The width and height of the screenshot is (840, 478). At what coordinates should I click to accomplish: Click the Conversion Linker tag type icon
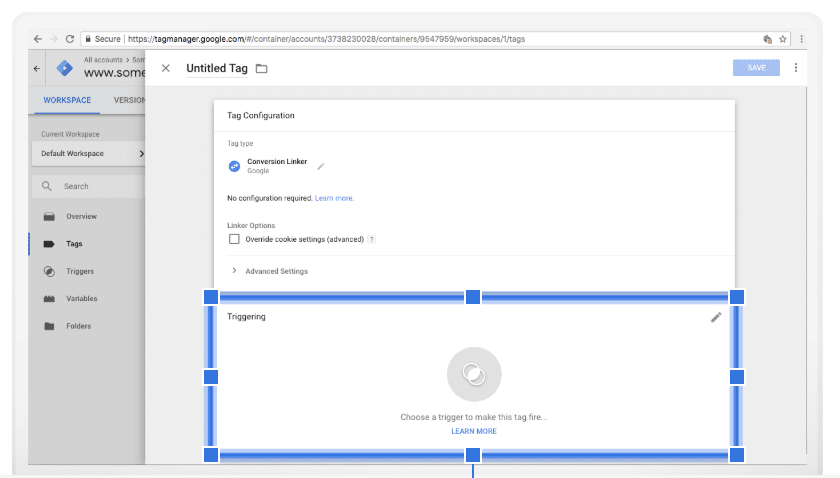(x=234, y=165)
